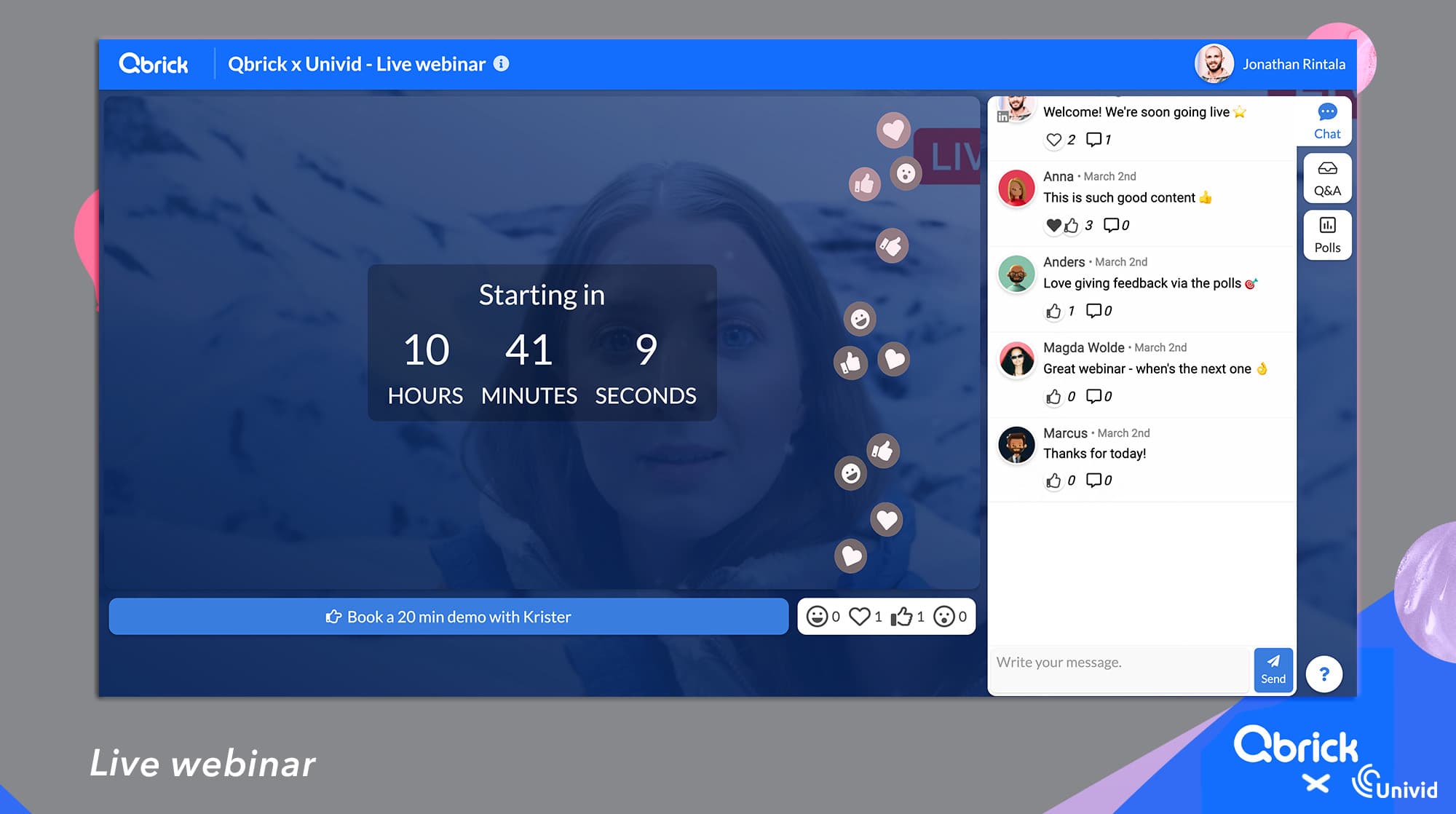
Task: Open the Chat tab
Action: tap(1326, 121)
